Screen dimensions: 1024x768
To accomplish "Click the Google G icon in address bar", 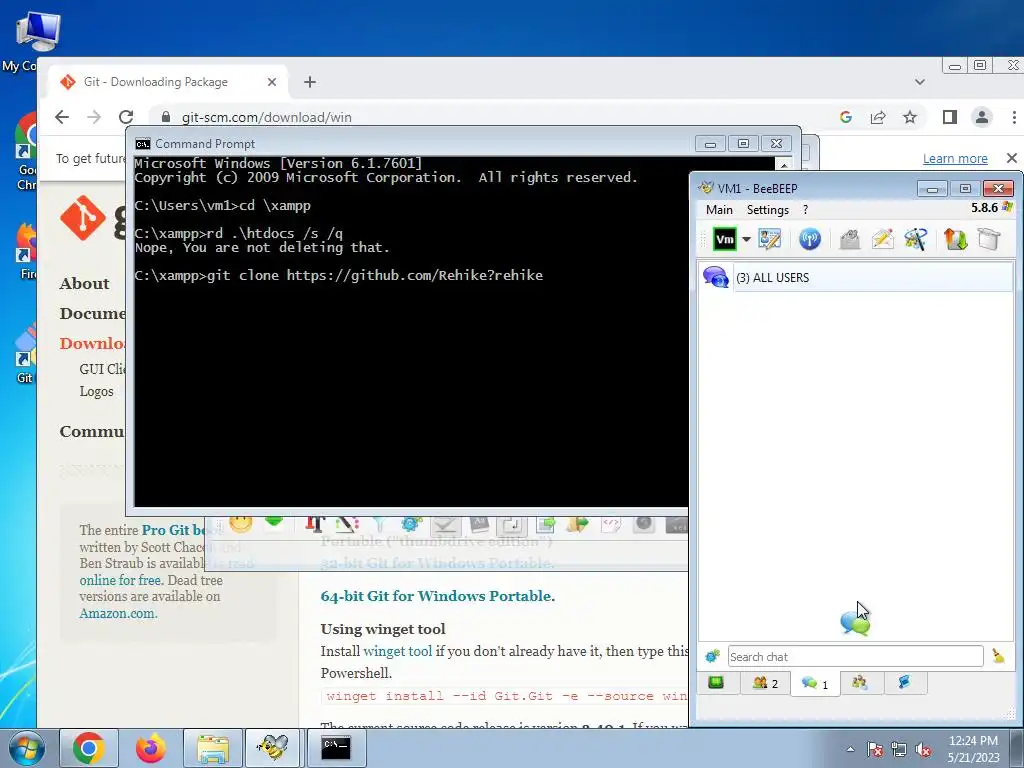I will pos(846,117).
